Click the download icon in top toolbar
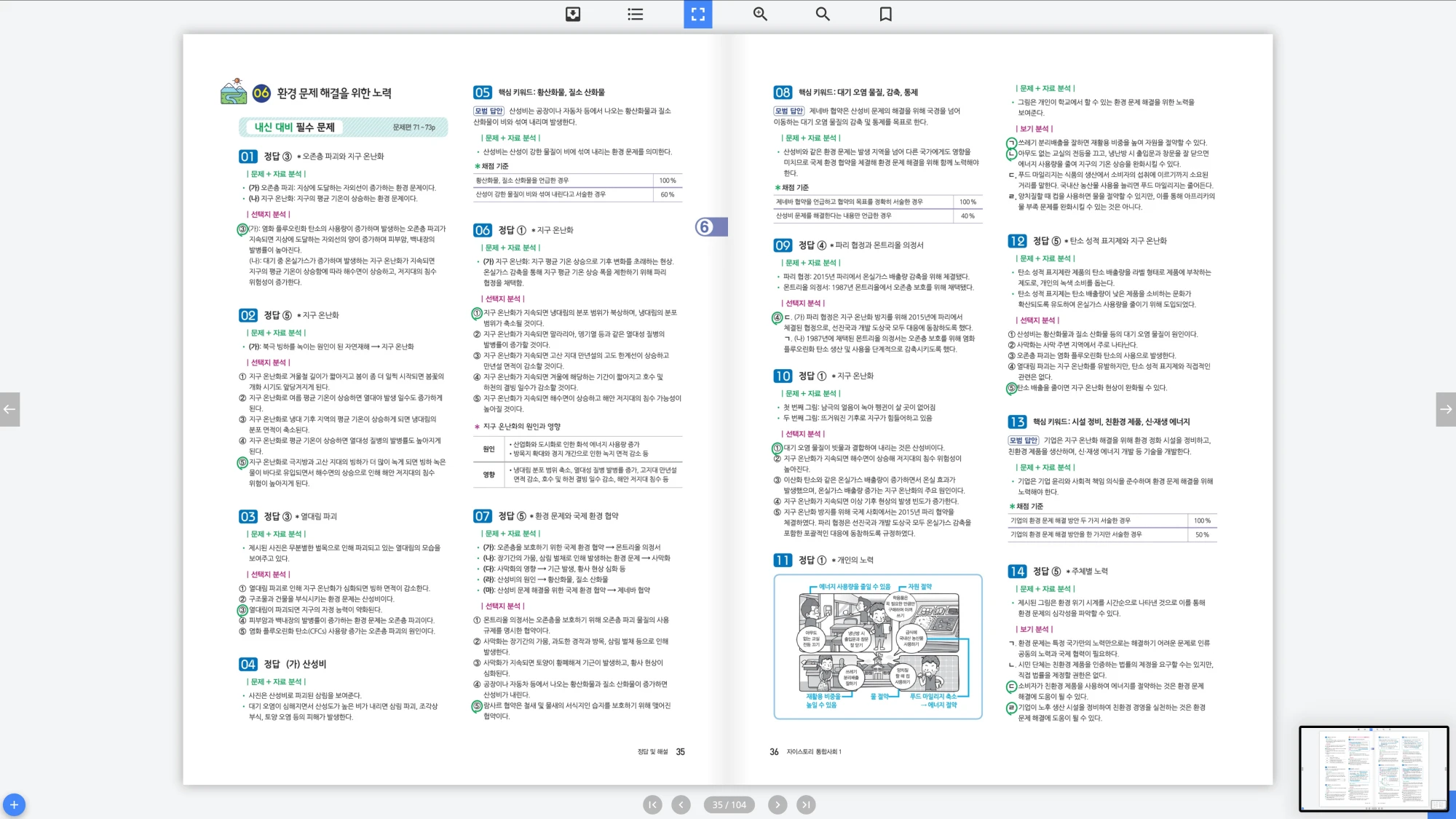Image resolution: width=1456 pixels, height=819 pixels. [573, 14]
